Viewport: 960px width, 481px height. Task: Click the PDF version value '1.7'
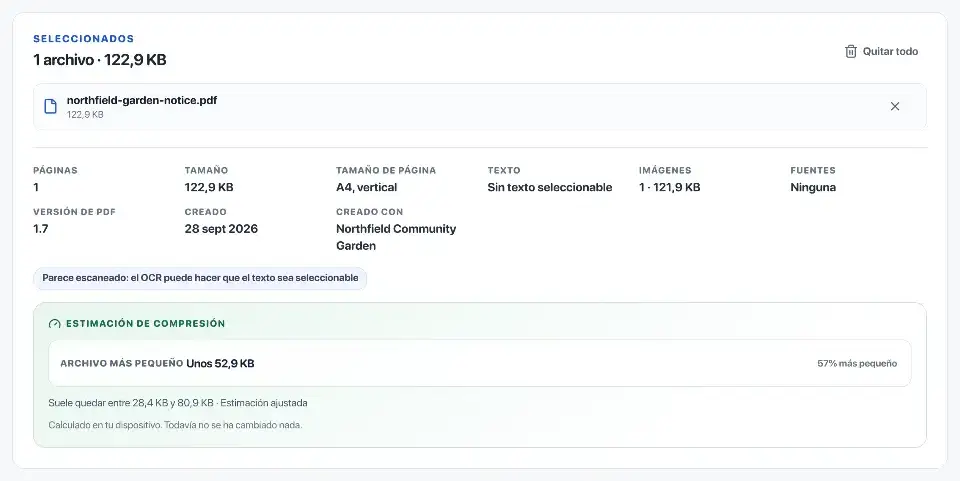click(x=40, y=229)
